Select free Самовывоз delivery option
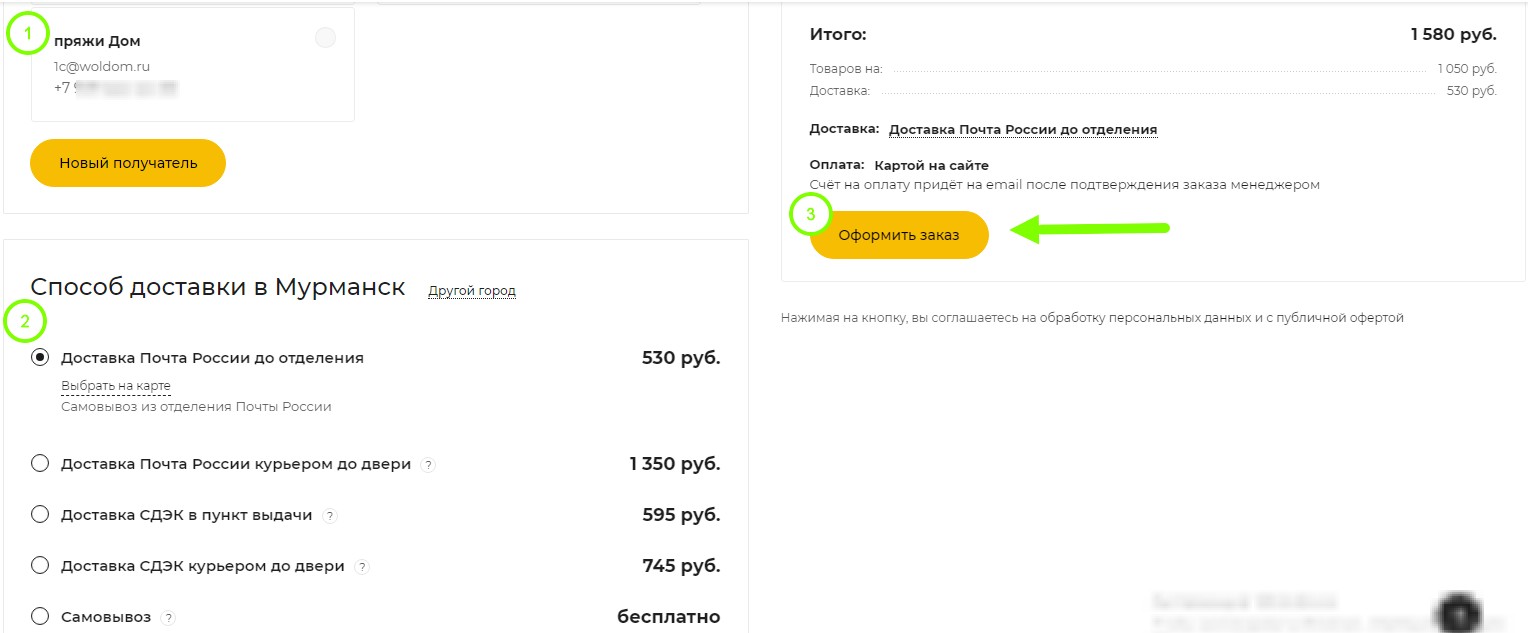The image size is (1528, 633). tap(40, 616)
